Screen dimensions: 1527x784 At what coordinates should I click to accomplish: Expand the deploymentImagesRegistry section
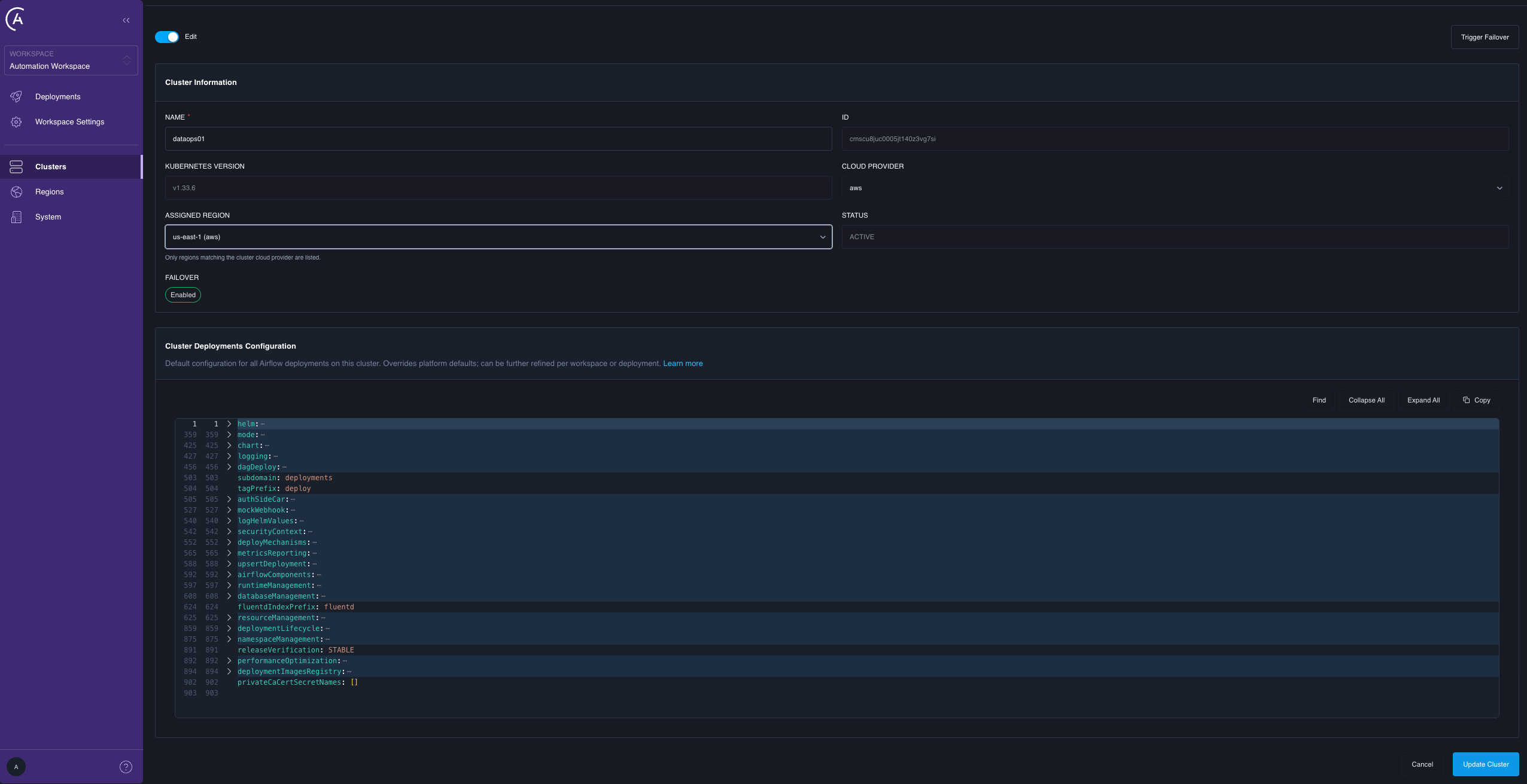pyautogui.click(x=229, y=672)
